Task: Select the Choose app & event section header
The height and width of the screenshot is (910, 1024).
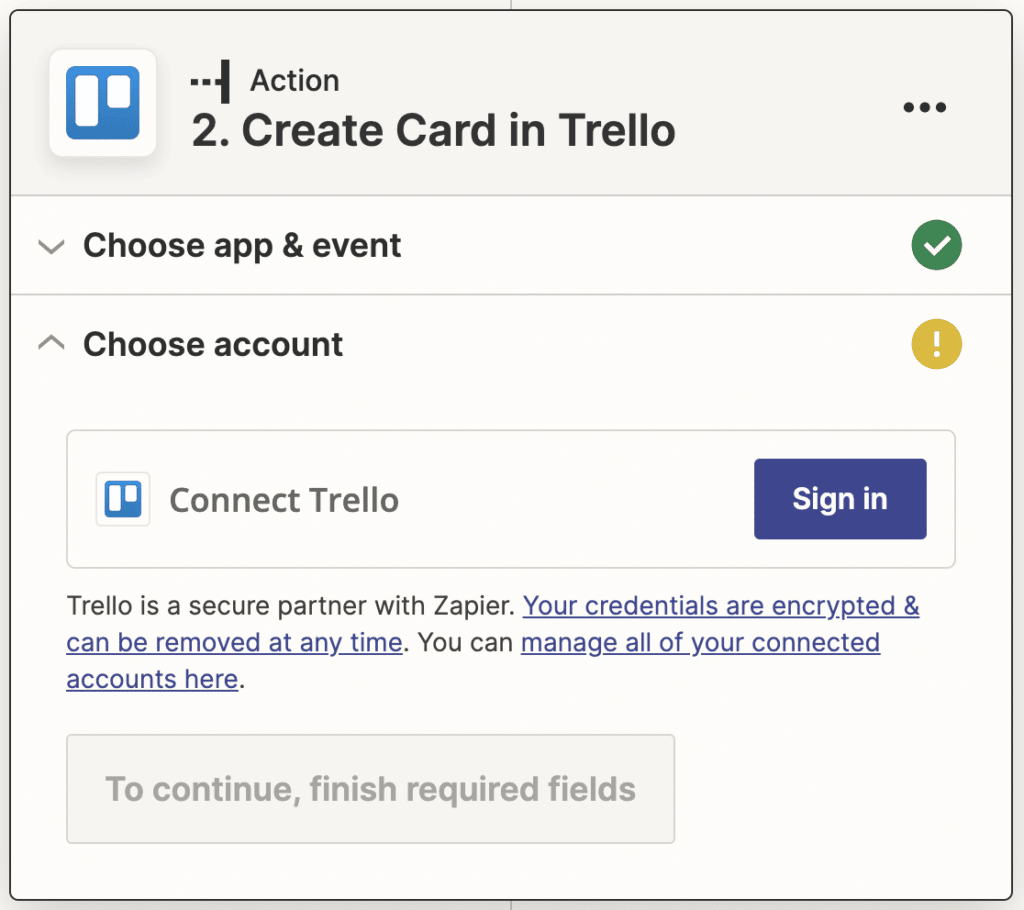Action: point(243,245)
